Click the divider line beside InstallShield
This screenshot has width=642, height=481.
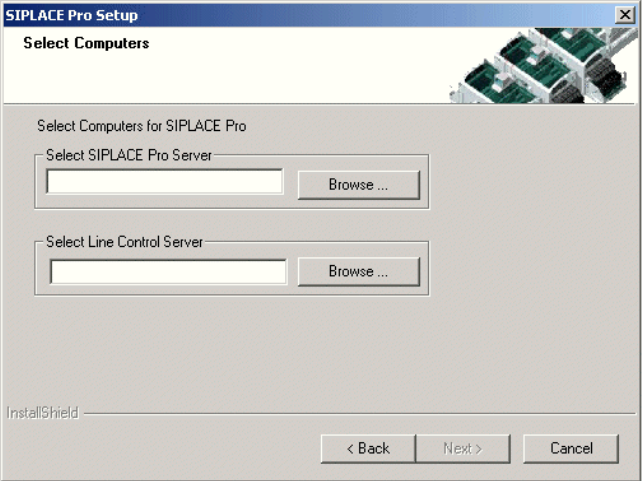point(359,414)
